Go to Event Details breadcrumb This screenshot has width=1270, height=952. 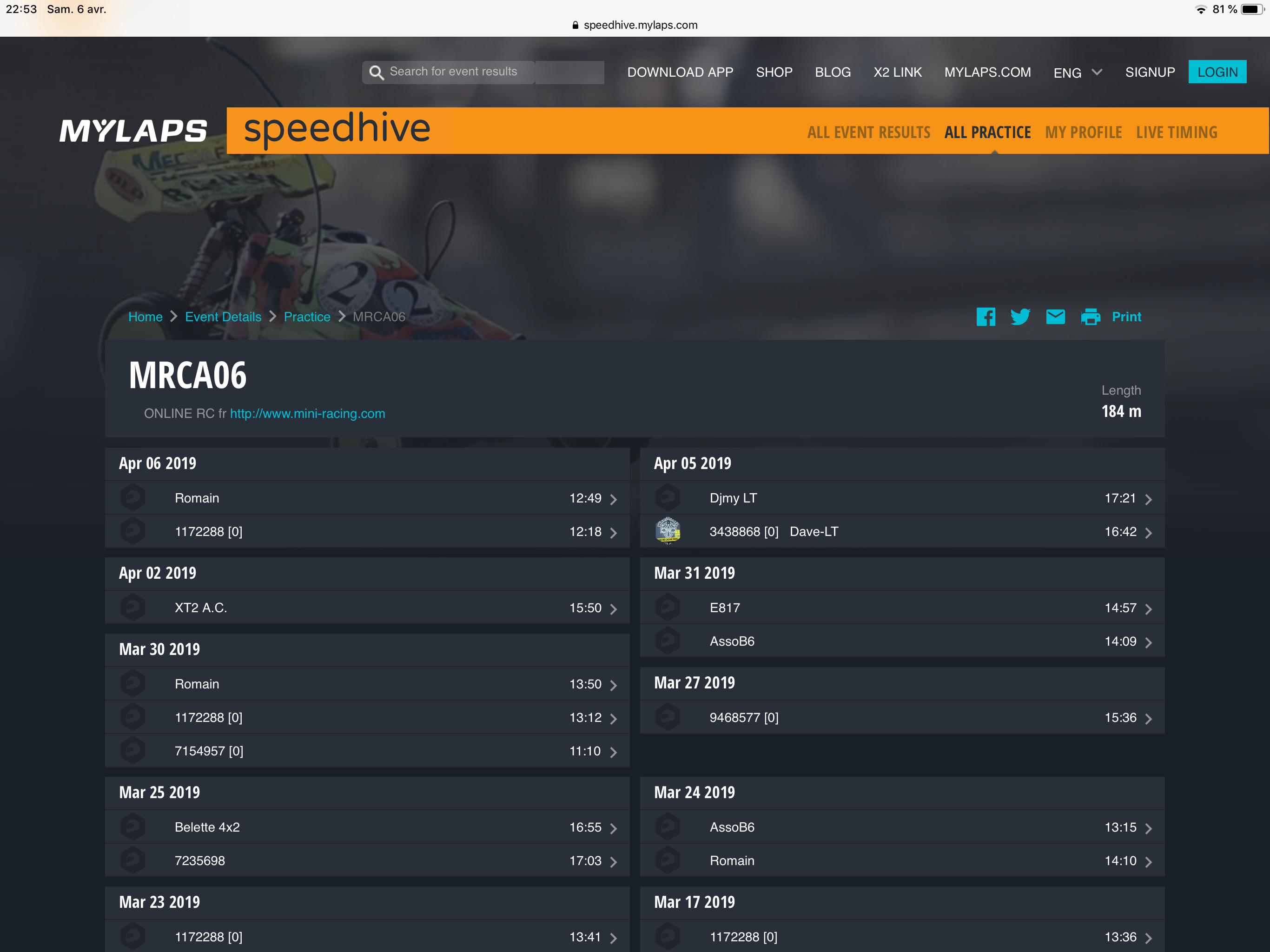pos(223,317)
